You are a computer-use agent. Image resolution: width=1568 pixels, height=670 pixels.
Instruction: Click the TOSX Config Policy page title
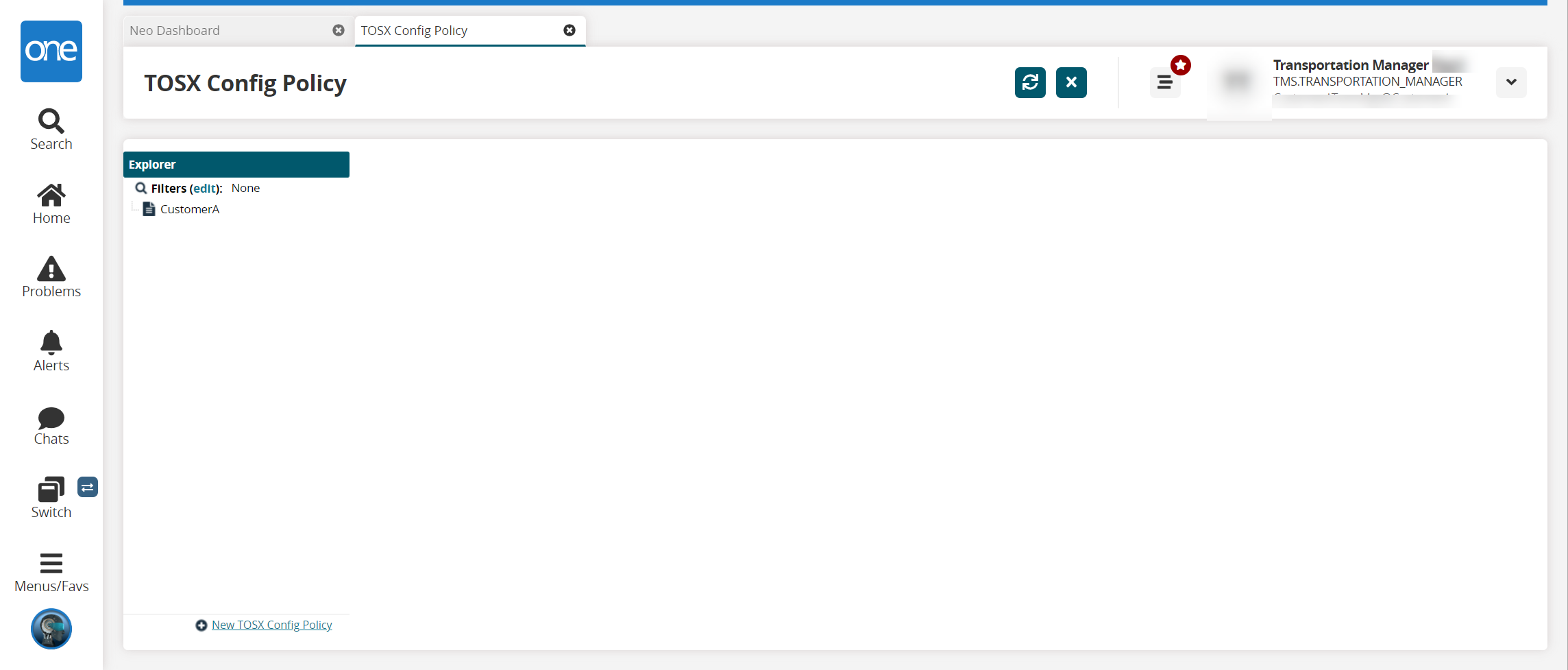click(245, 83)
